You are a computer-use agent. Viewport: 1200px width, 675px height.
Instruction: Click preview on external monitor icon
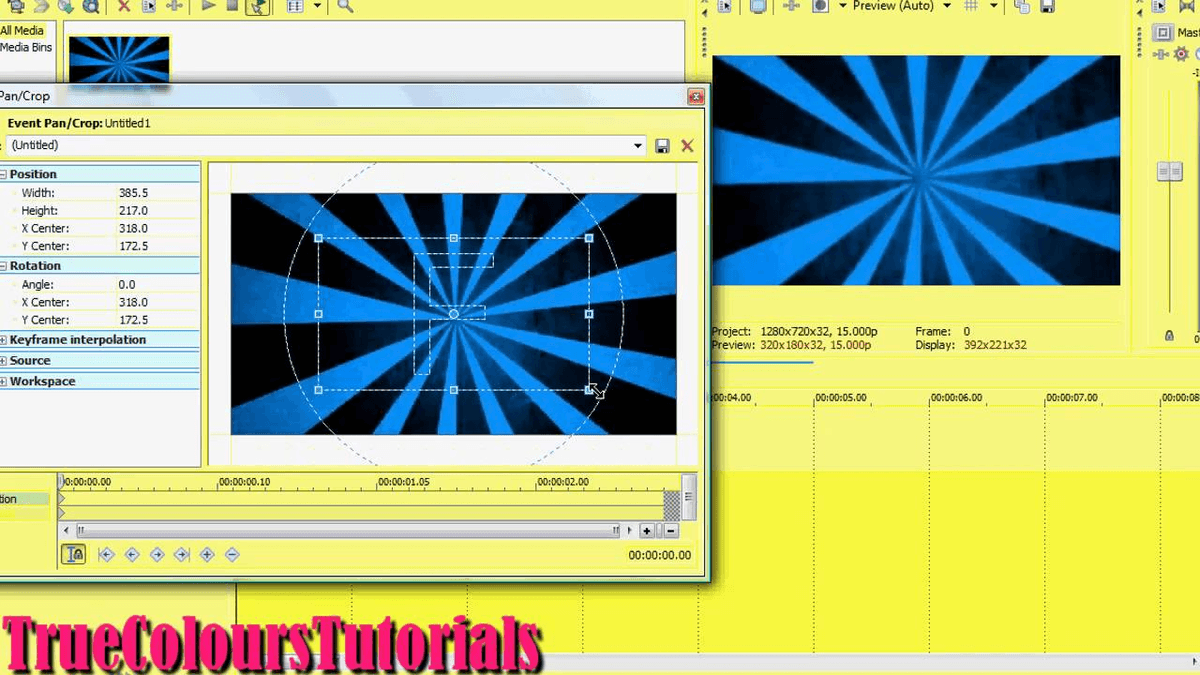(757, 6)
